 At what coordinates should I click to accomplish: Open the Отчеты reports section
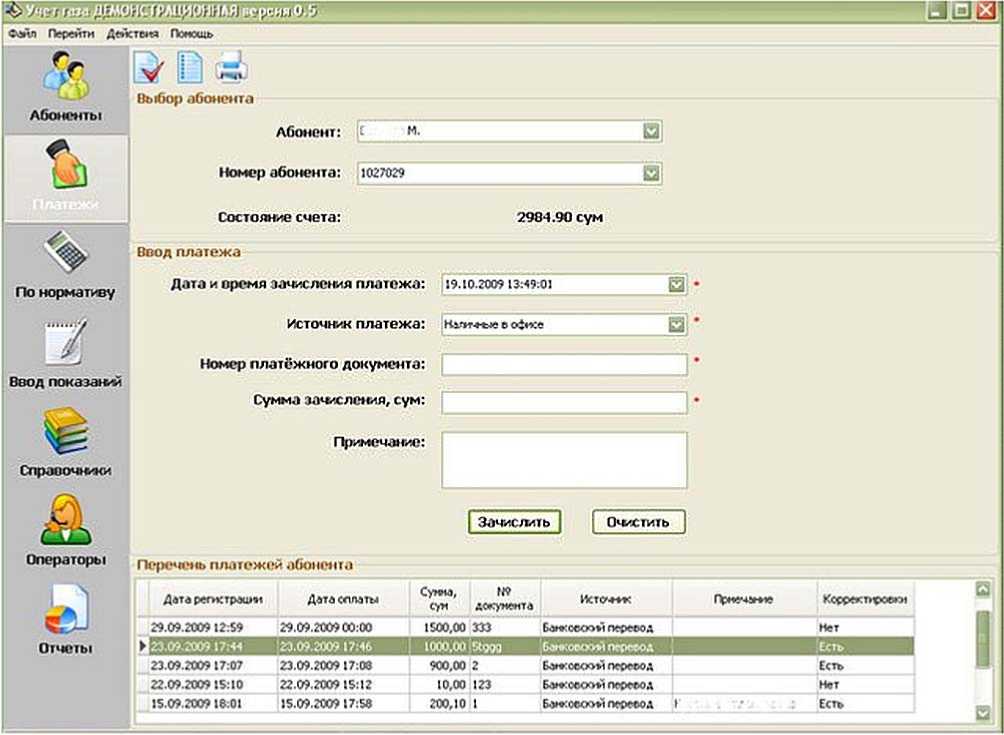coord(65,618)
